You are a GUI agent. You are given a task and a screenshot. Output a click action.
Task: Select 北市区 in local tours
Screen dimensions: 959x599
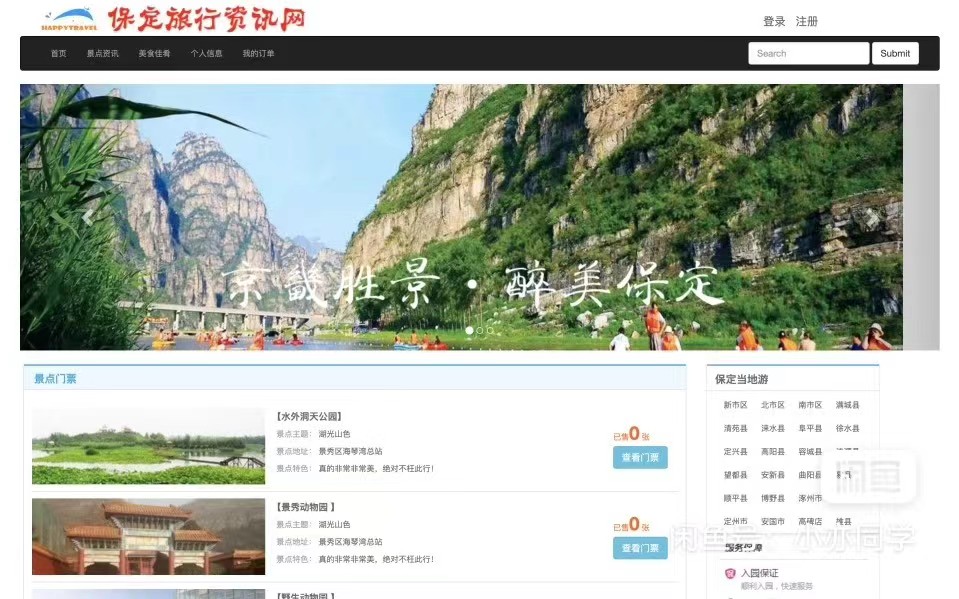coord(772,405)
